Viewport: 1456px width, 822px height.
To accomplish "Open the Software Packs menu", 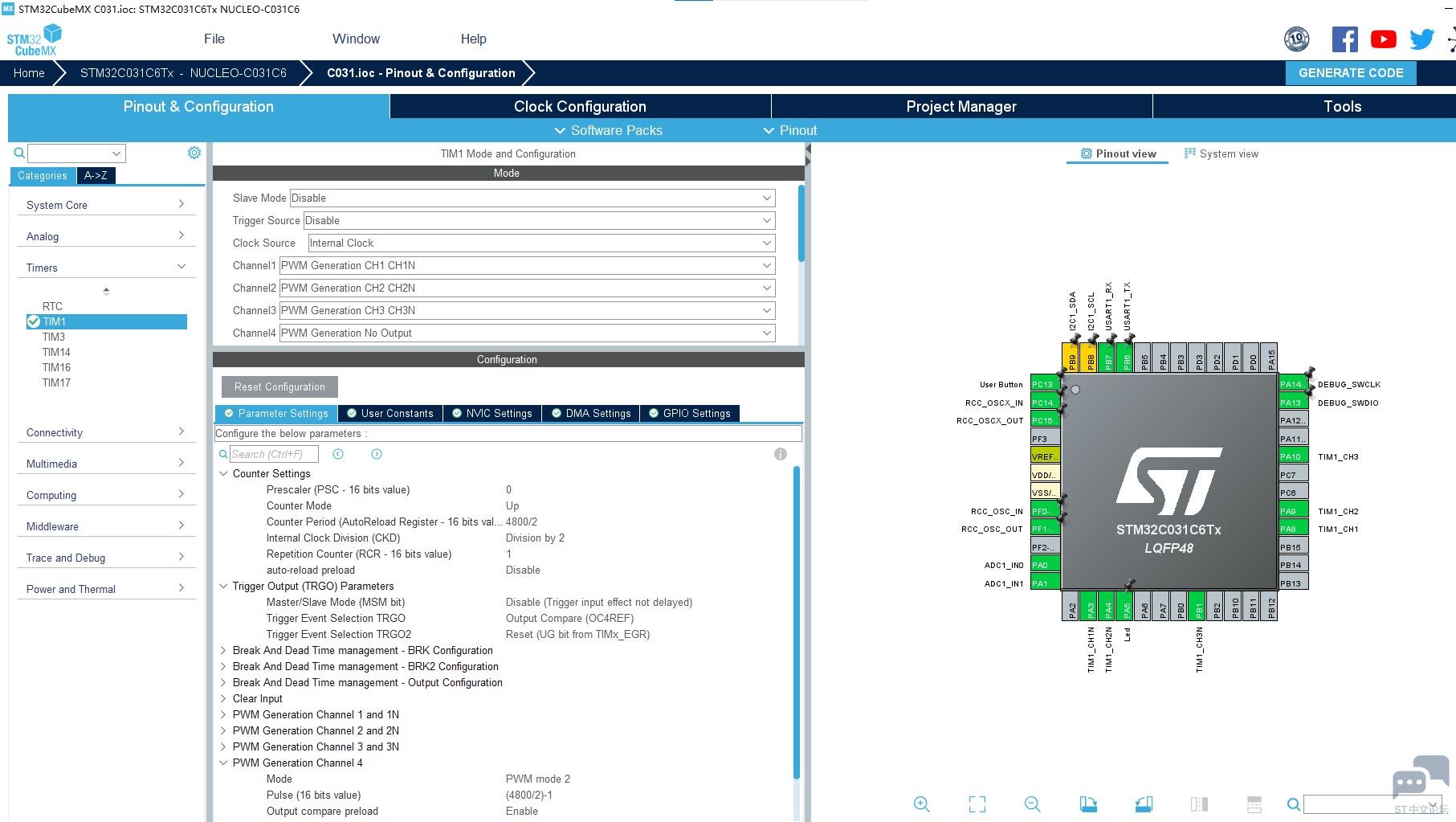I will [609, 130].
